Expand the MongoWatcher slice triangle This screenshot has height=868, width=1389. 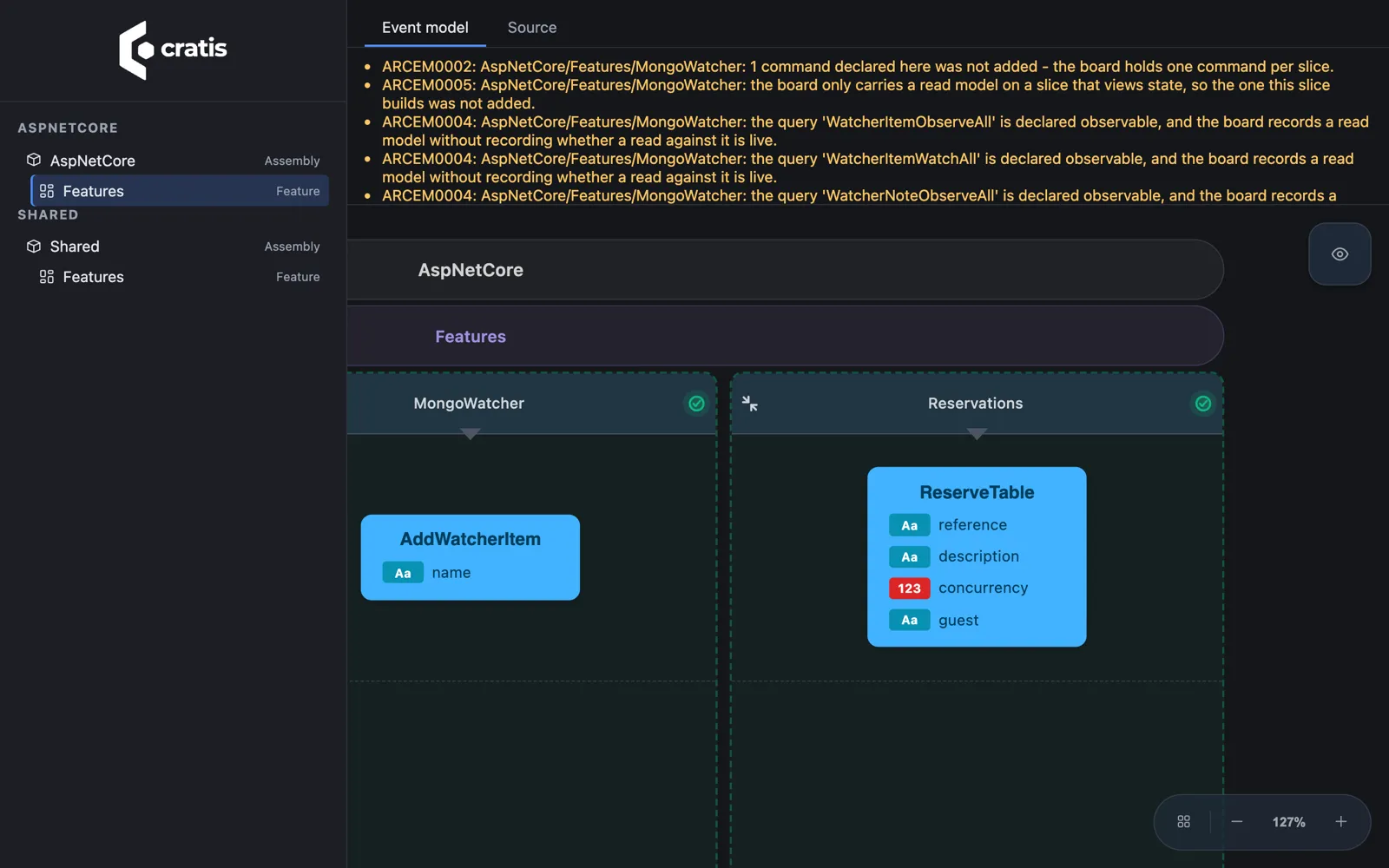470,434
